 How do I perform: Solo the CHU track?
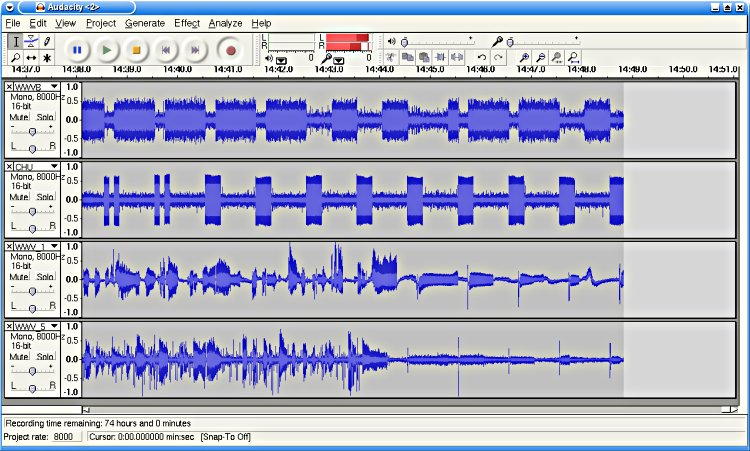pyautogui.click(x=45, y=198)
